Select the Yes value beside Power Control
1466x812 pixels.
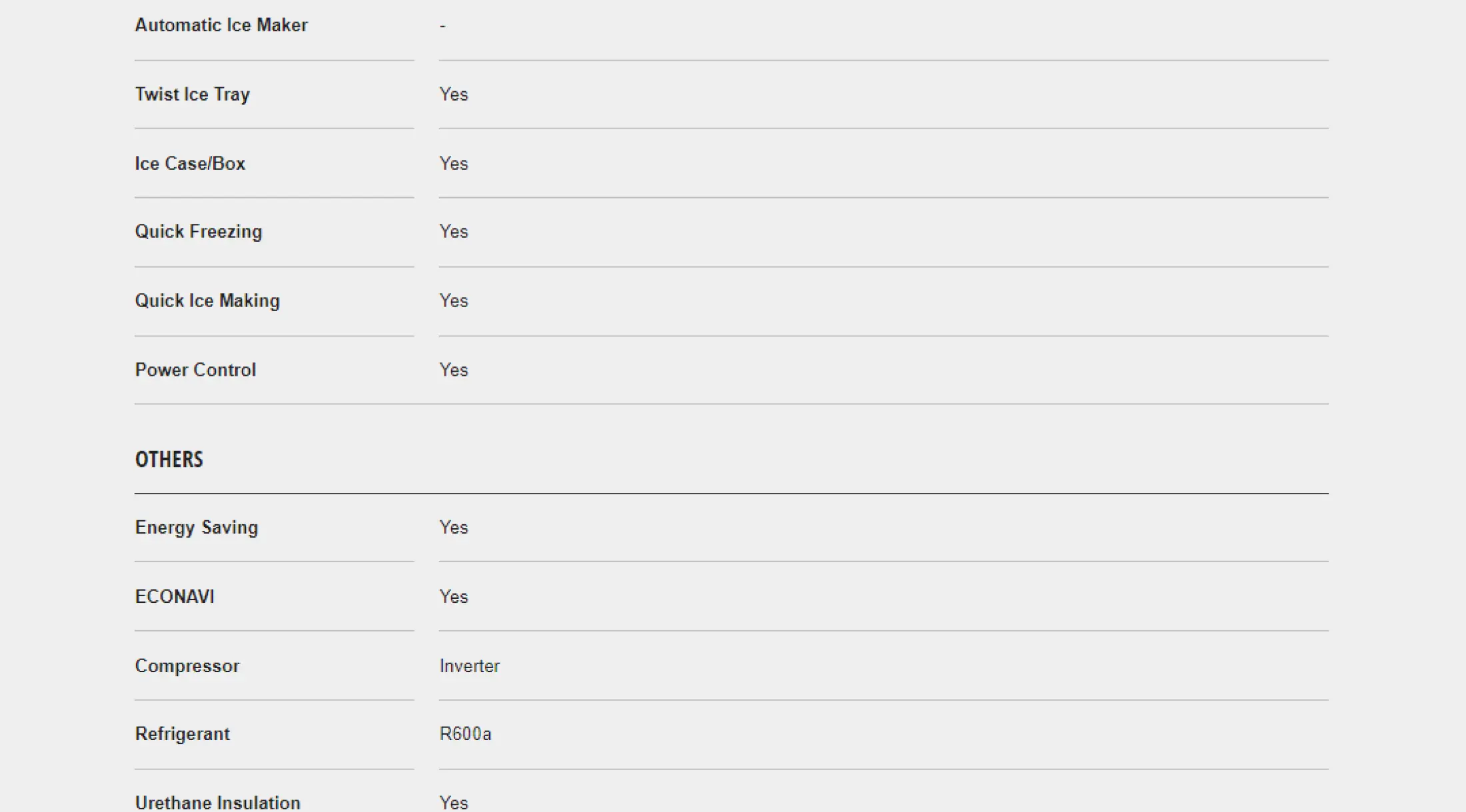click(454, 370)
